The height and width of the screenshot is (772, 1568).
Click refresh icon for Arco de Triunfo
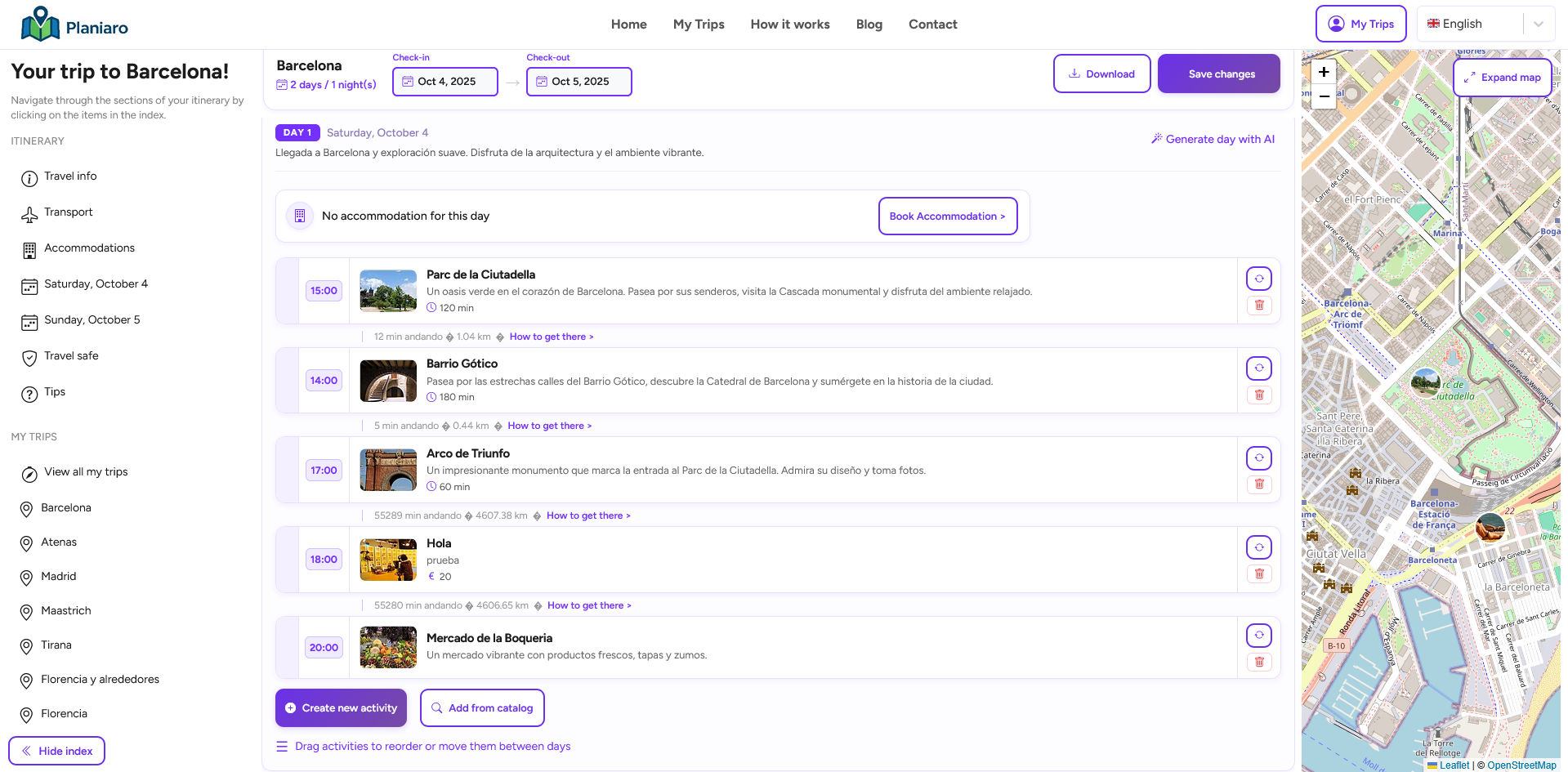pyautogui.click(x=1259, y=457)
